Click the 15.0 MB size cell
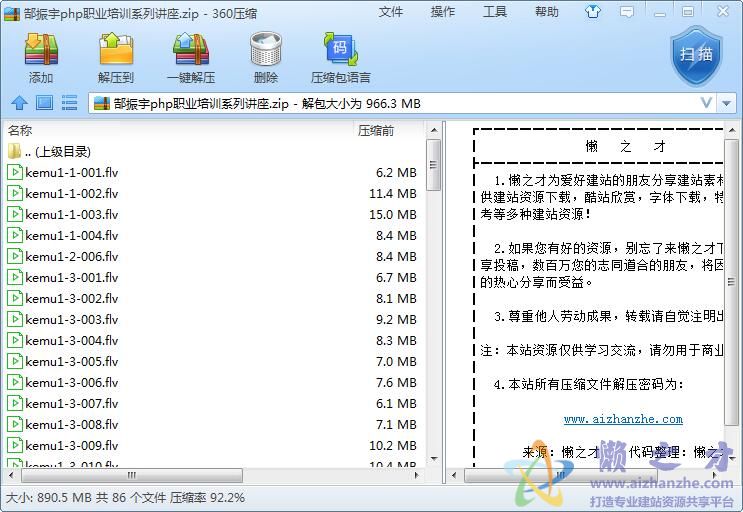The width and height of the screenshot is (743, 512). tap(393, 215)
